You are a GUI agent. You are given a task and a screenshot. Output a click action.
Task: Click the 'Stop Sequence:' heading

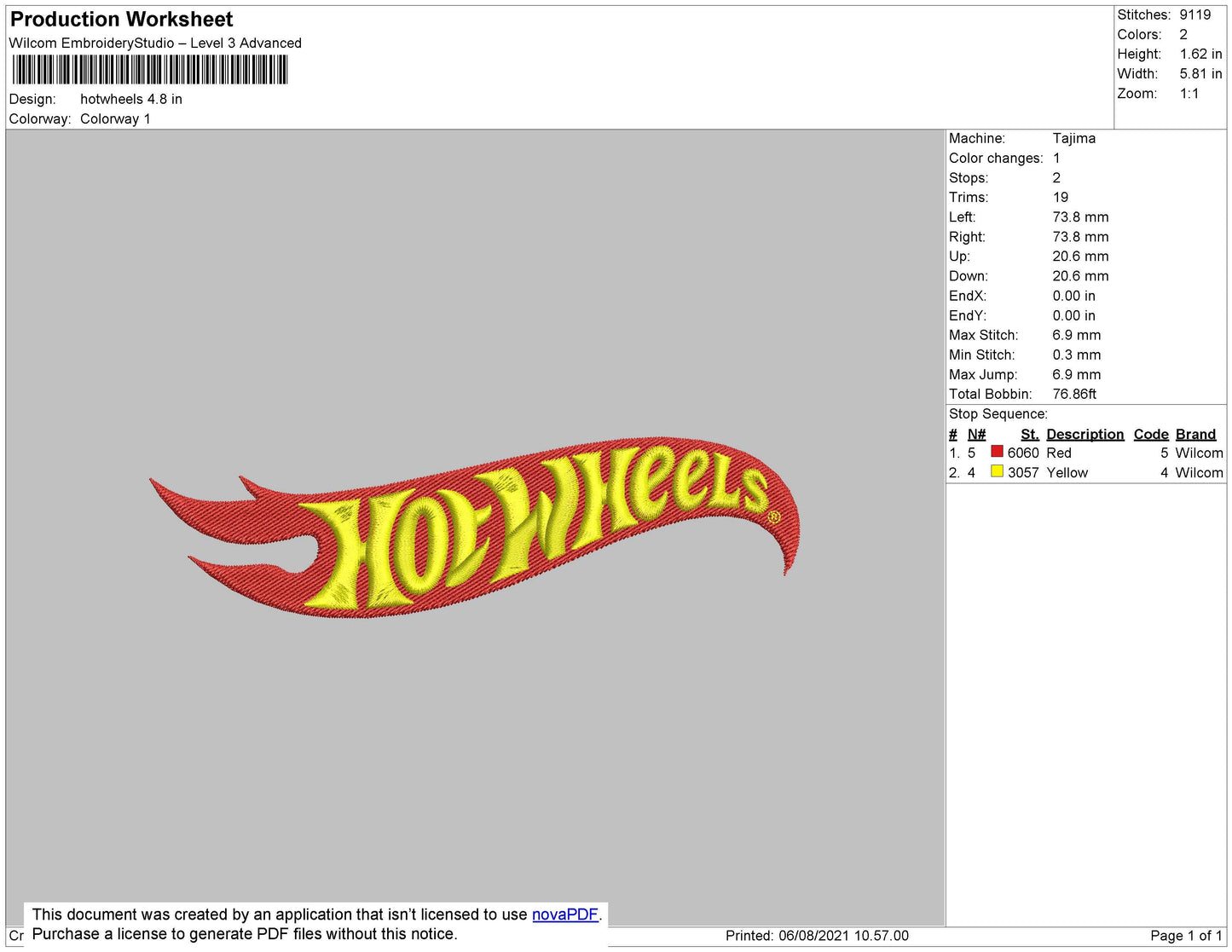(998, 414)
